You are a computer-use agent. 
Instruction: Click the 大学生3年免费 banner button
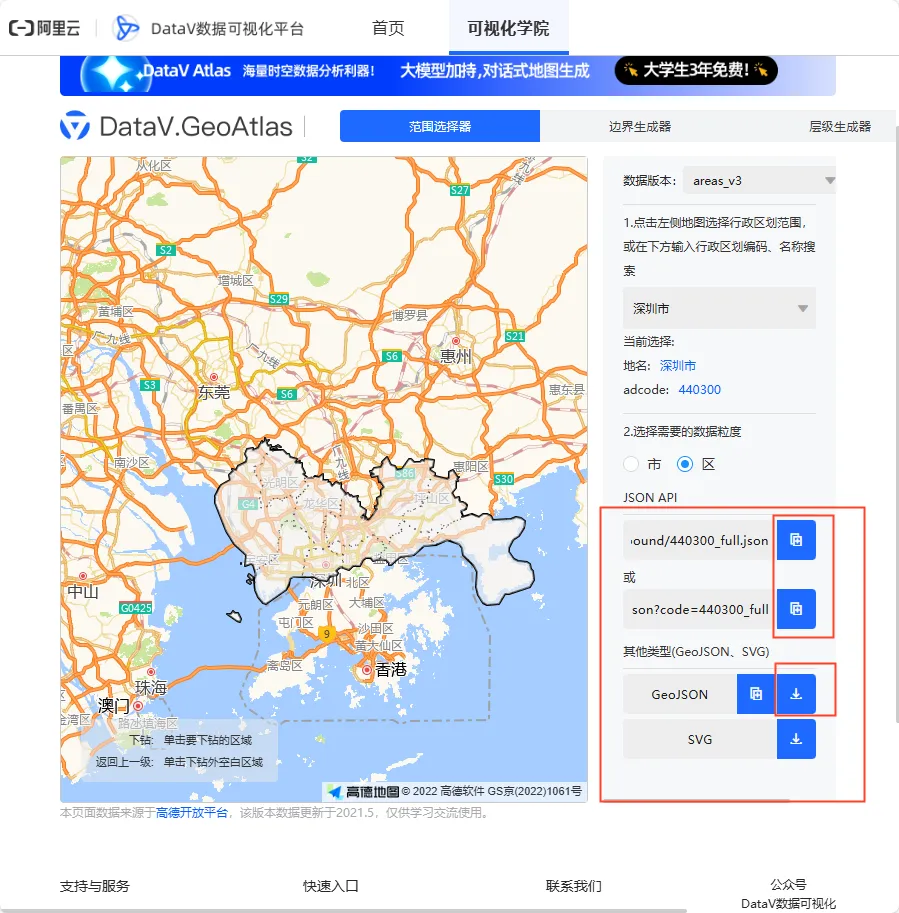pyautogui.click(x=696, y=70)
